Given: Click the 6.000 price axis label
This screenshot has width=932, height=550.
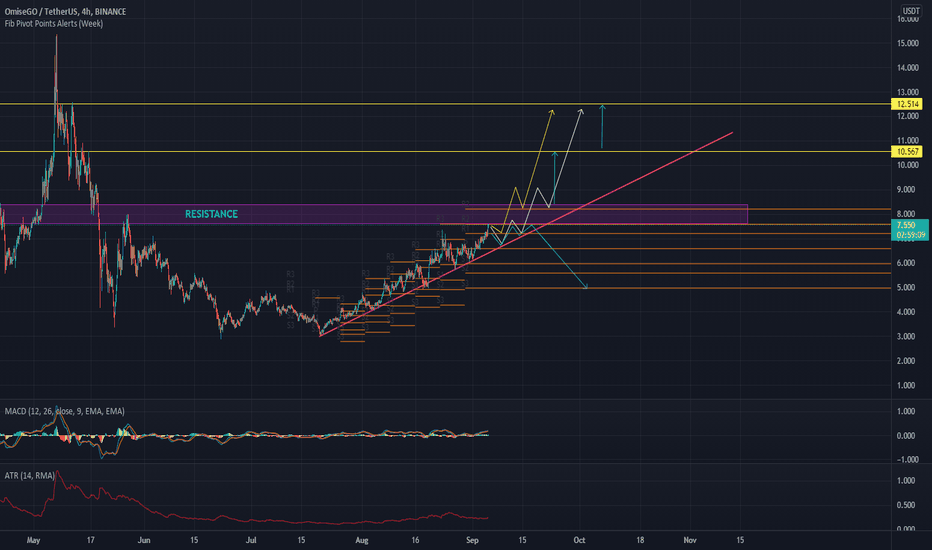Looking at the screenshot, I should pyautogui.click(x=908, y=263).
